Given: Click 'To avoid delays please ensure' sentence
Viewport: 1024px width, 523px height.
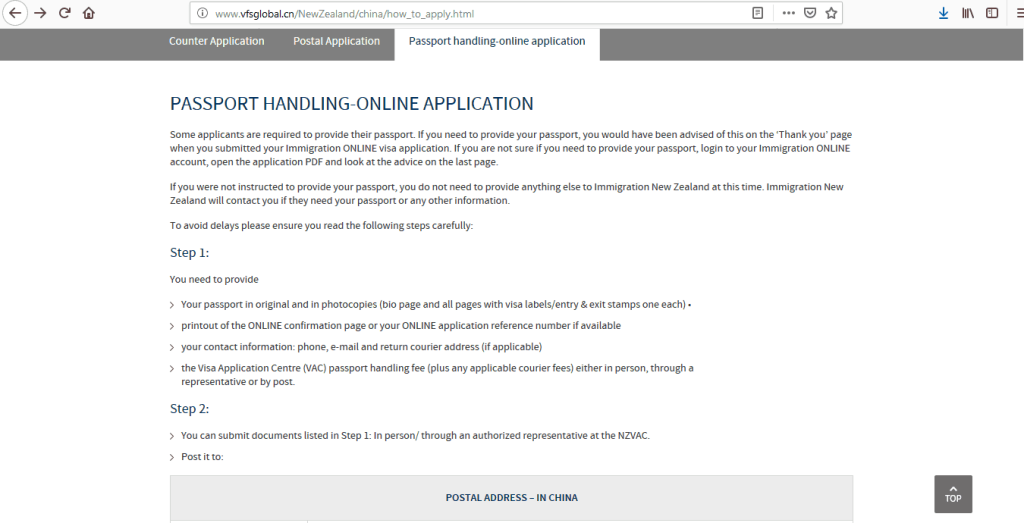Looking at the screenshot, I should (321, 226).
